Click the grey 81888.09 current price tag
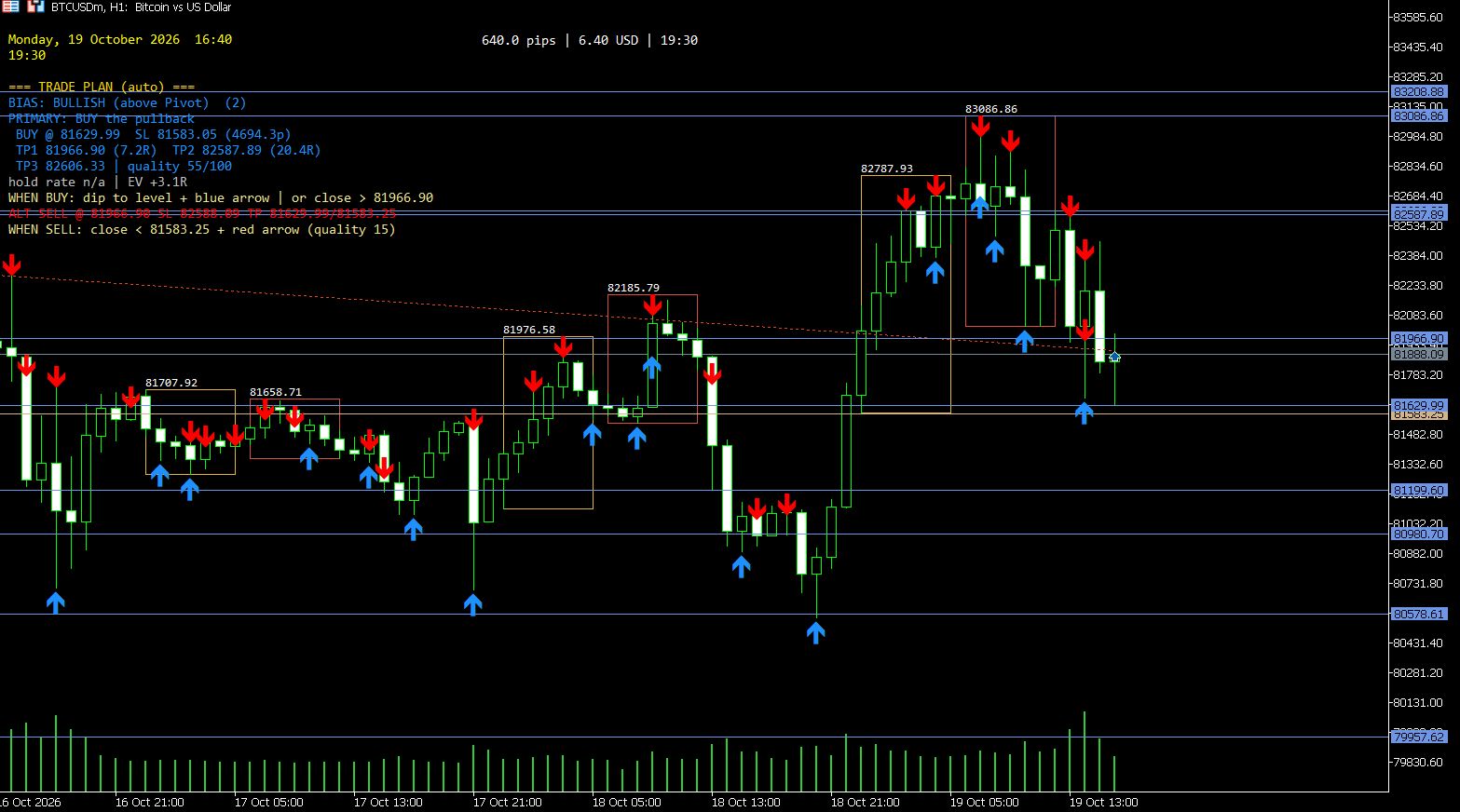The image size is (1460, 812). pos(1419,354)
